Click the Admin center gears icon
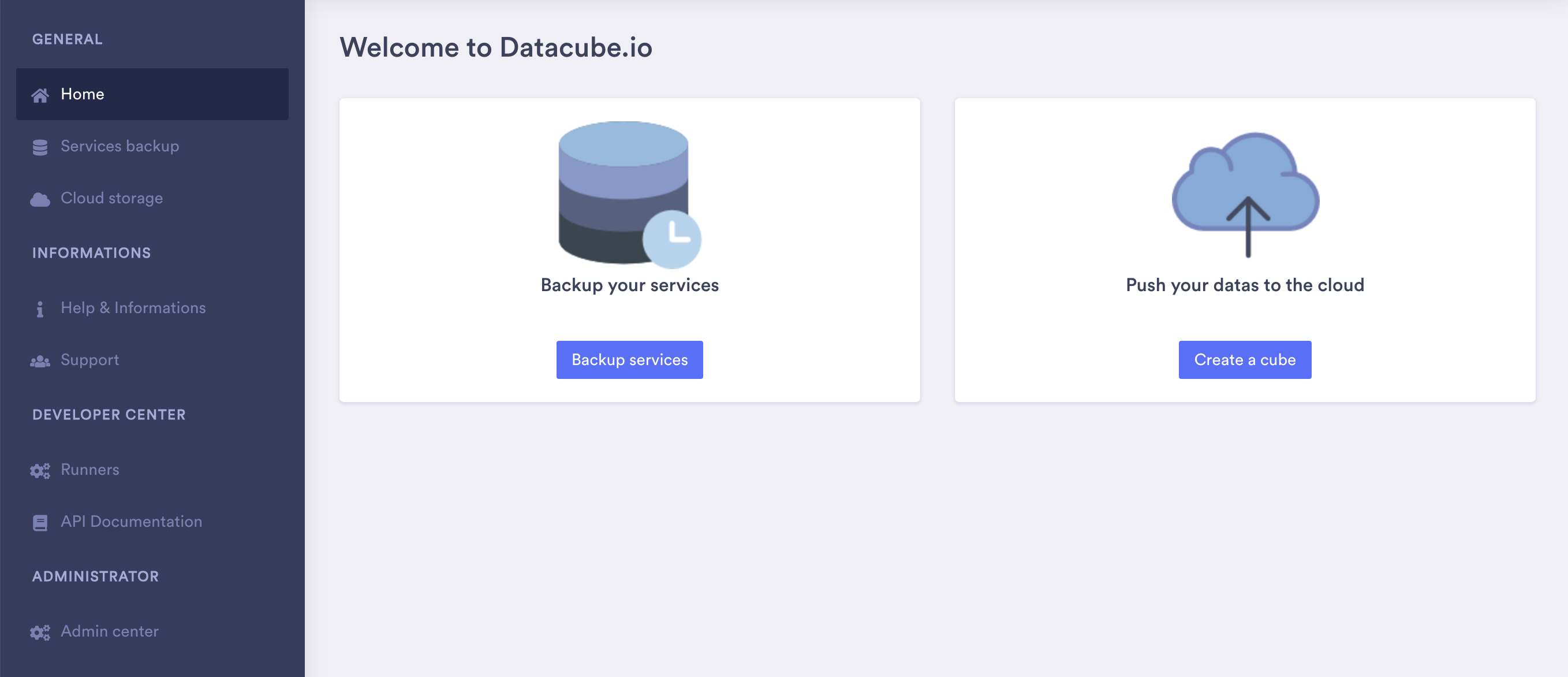Image resolution: width=1568 pixels, height=677 pixels. tap(40, 632)
